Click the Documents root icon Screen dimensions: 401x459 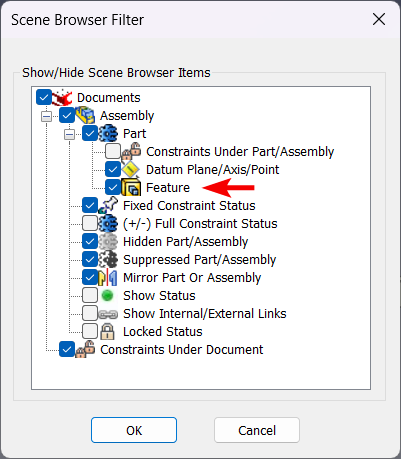click(62, 97)
